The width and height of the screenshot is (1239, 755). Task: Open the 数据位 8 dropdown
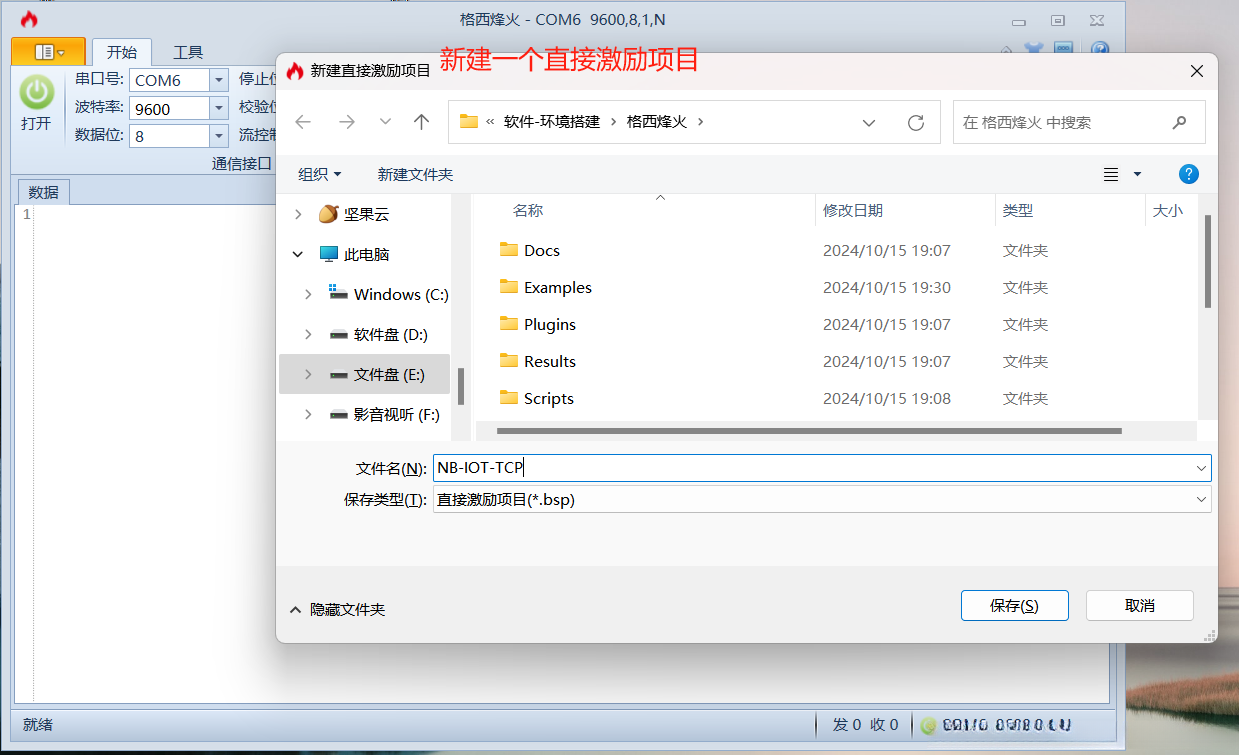coord(219,135)
